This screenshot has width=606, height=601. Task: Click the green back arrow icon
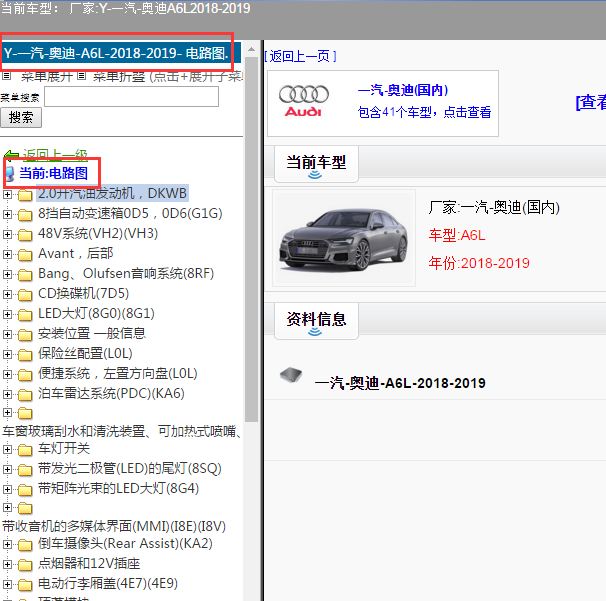point(12,155)
